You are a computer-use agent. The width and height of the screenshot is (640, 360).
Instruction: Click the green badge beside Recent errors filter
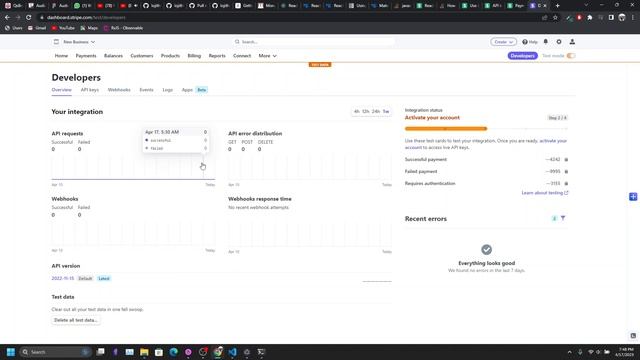pos(554,218)
